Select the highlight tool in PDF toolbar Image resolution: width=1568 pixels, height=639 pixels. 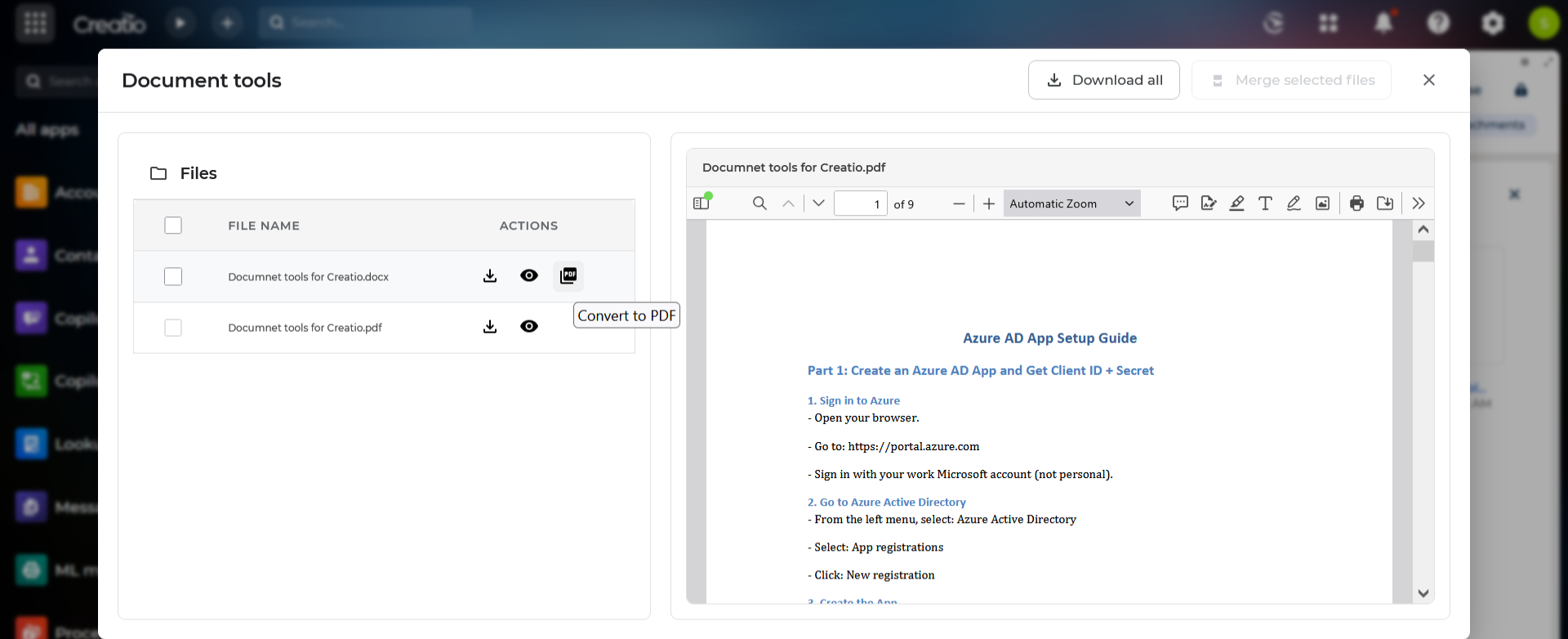[x=1237, y=203]
